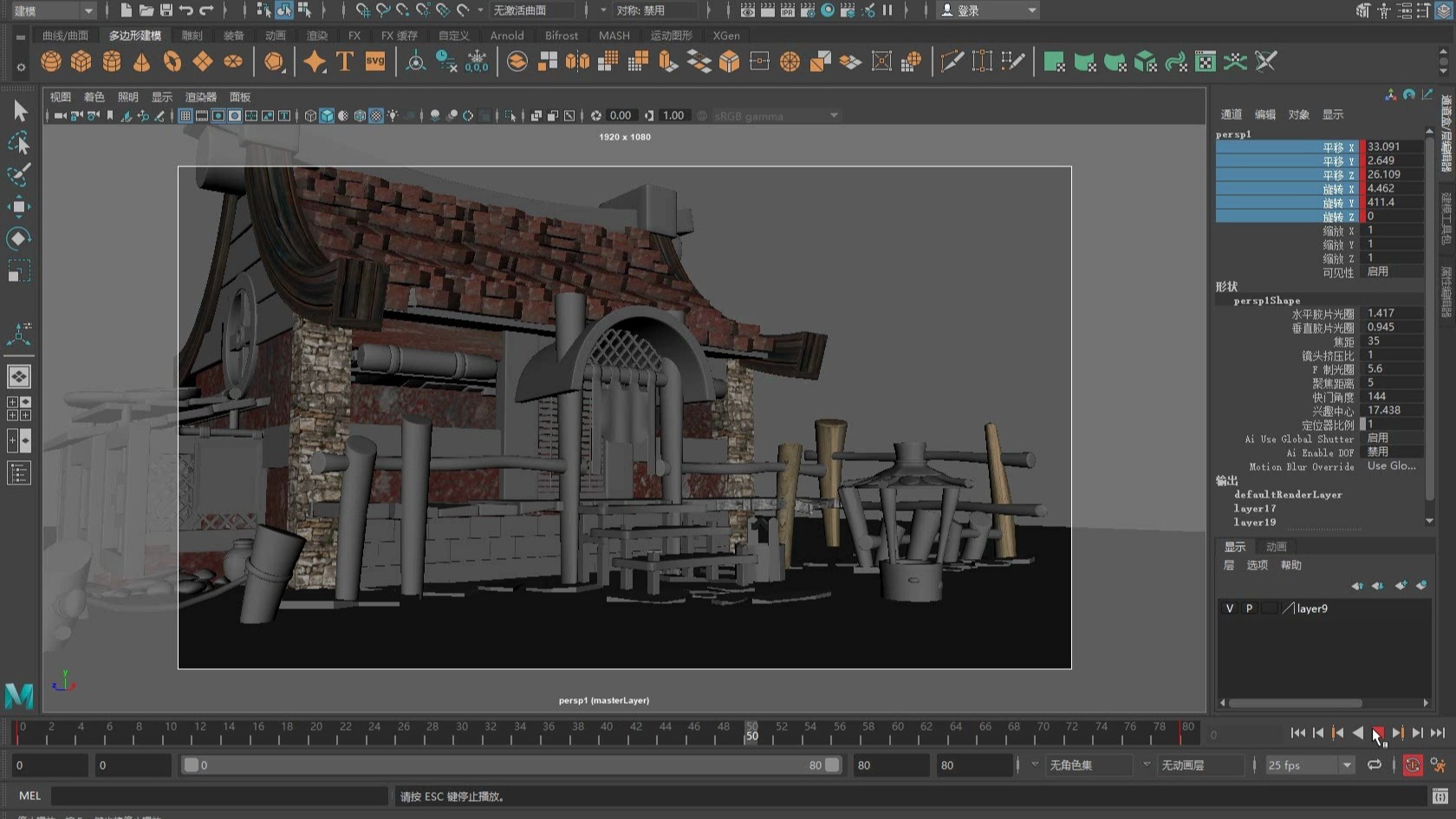This screenshot has height=819, width=1456.
Task: Open the 建模 menu set dropdown
Action: click(x=54, y=10)
